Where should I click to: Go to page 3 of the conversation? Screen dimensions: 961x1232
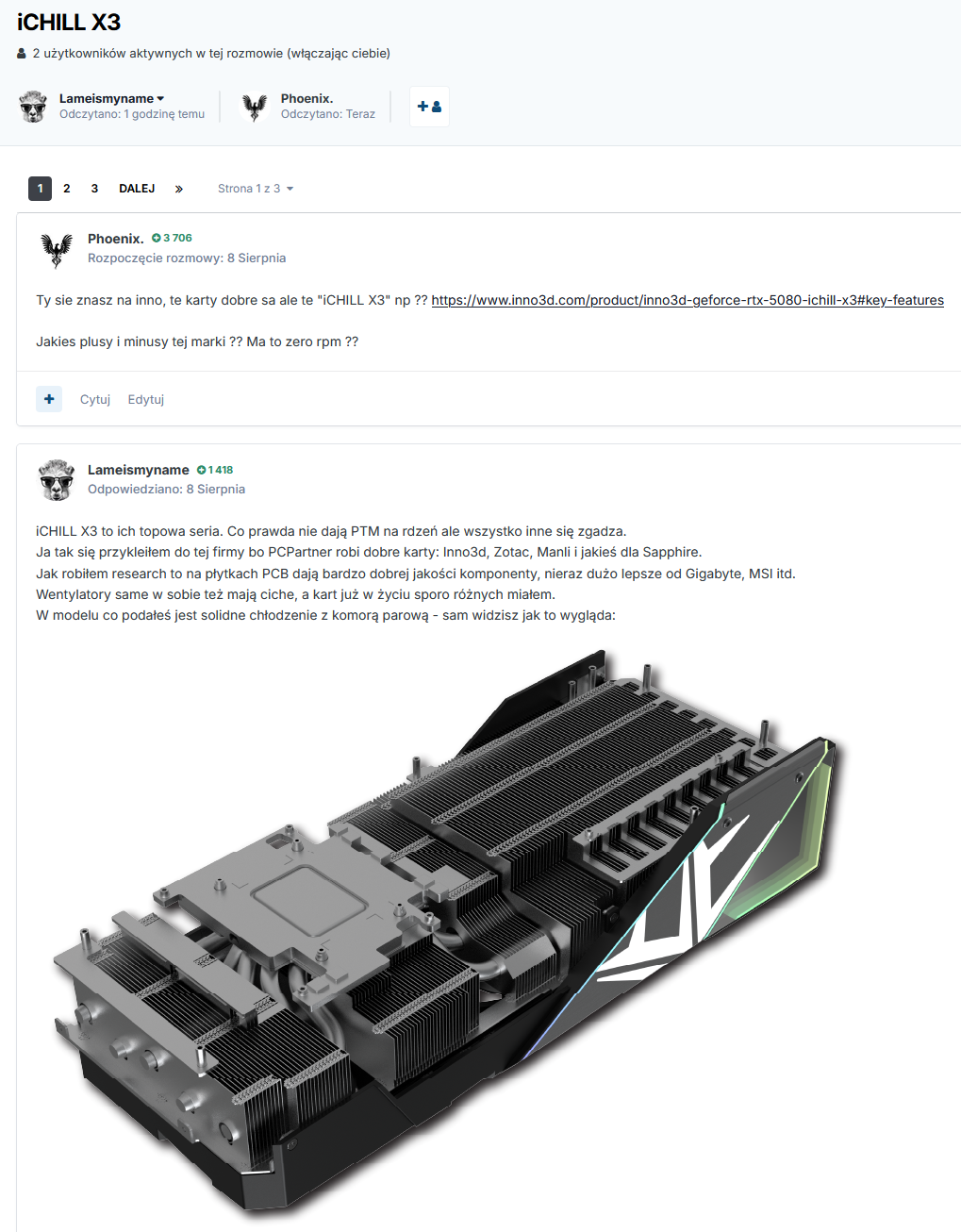coord(94,189)
